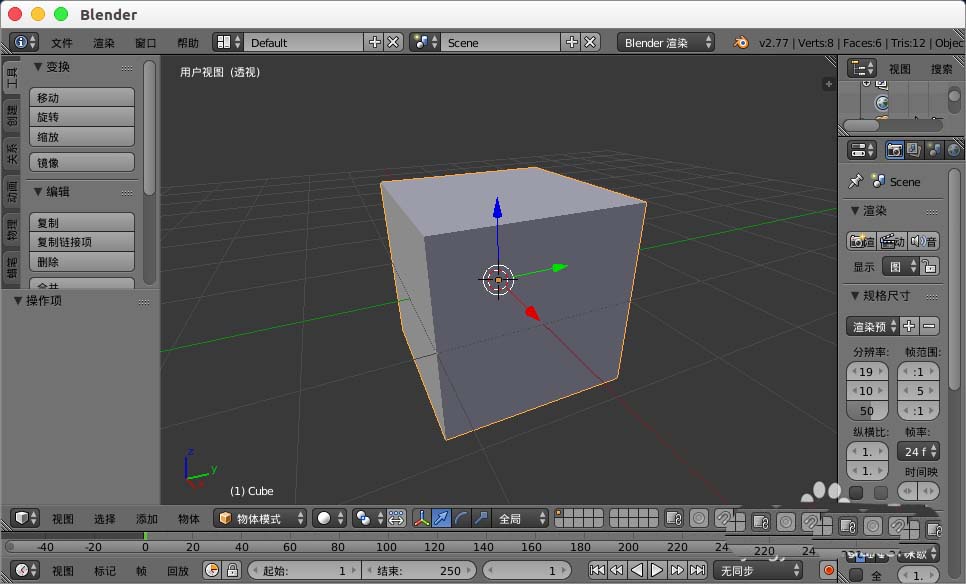Click the 删除 delete button
Screen dimensions: 966x584
point(81,262)
